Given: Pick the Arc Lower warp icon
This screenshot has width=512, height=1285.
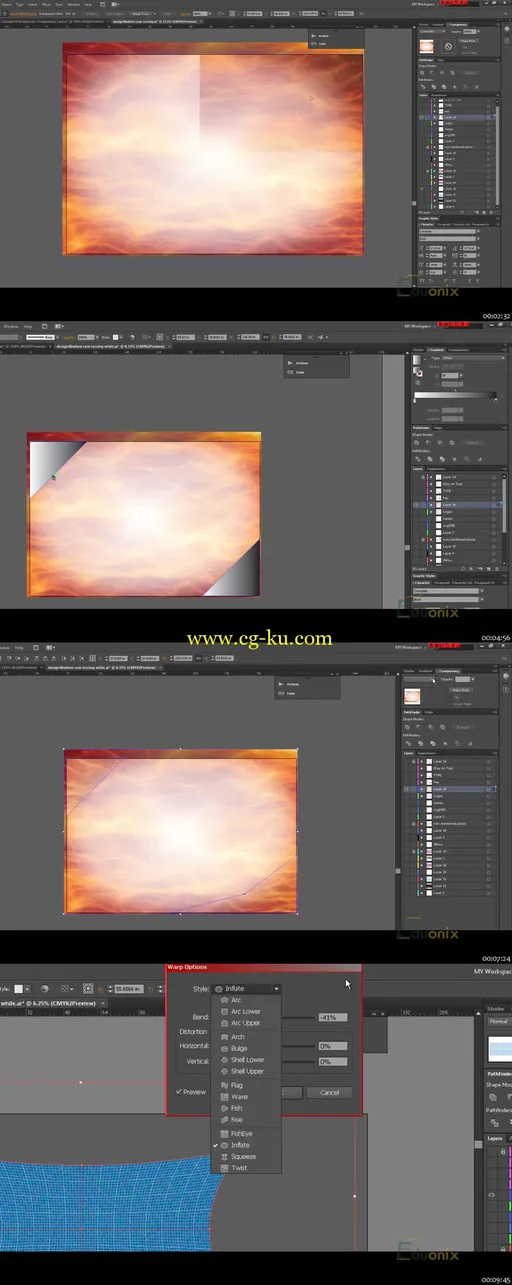Looking at the screenshot, I should click(224, 1011).
